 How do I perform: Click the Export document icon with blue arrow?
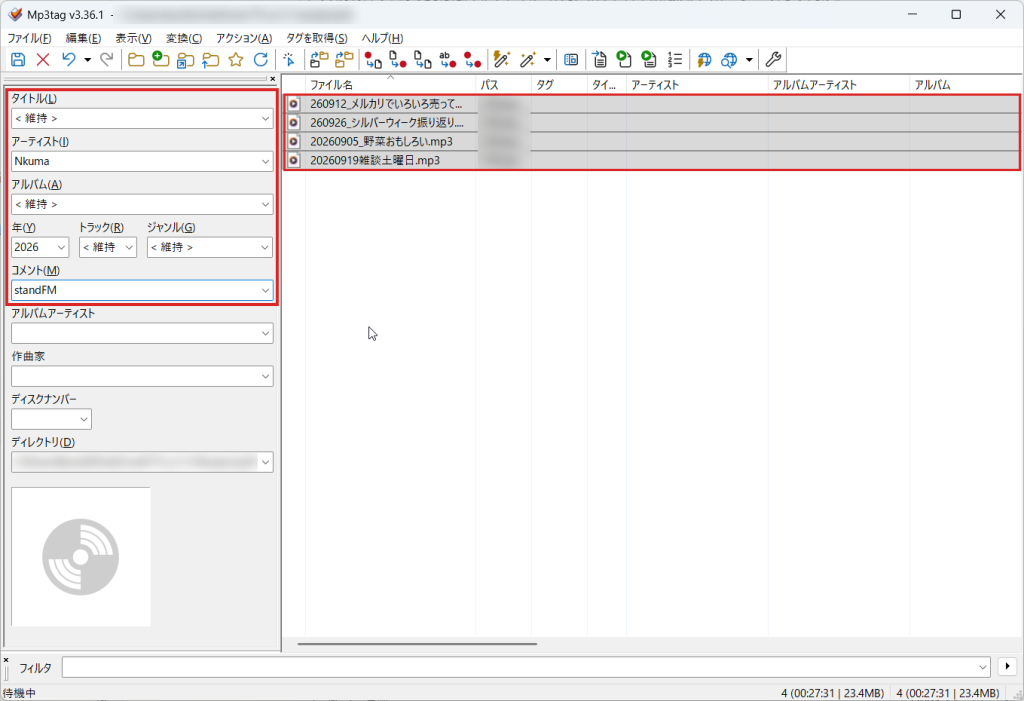600,60
